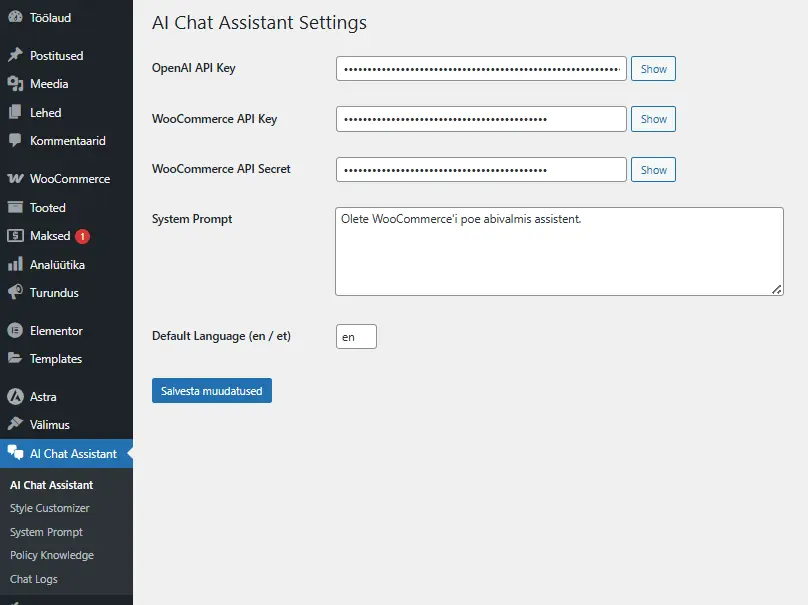Open the System Prompt submenu page
The width and height of the screenshot is (808, 605).
[x=46, y=532]
